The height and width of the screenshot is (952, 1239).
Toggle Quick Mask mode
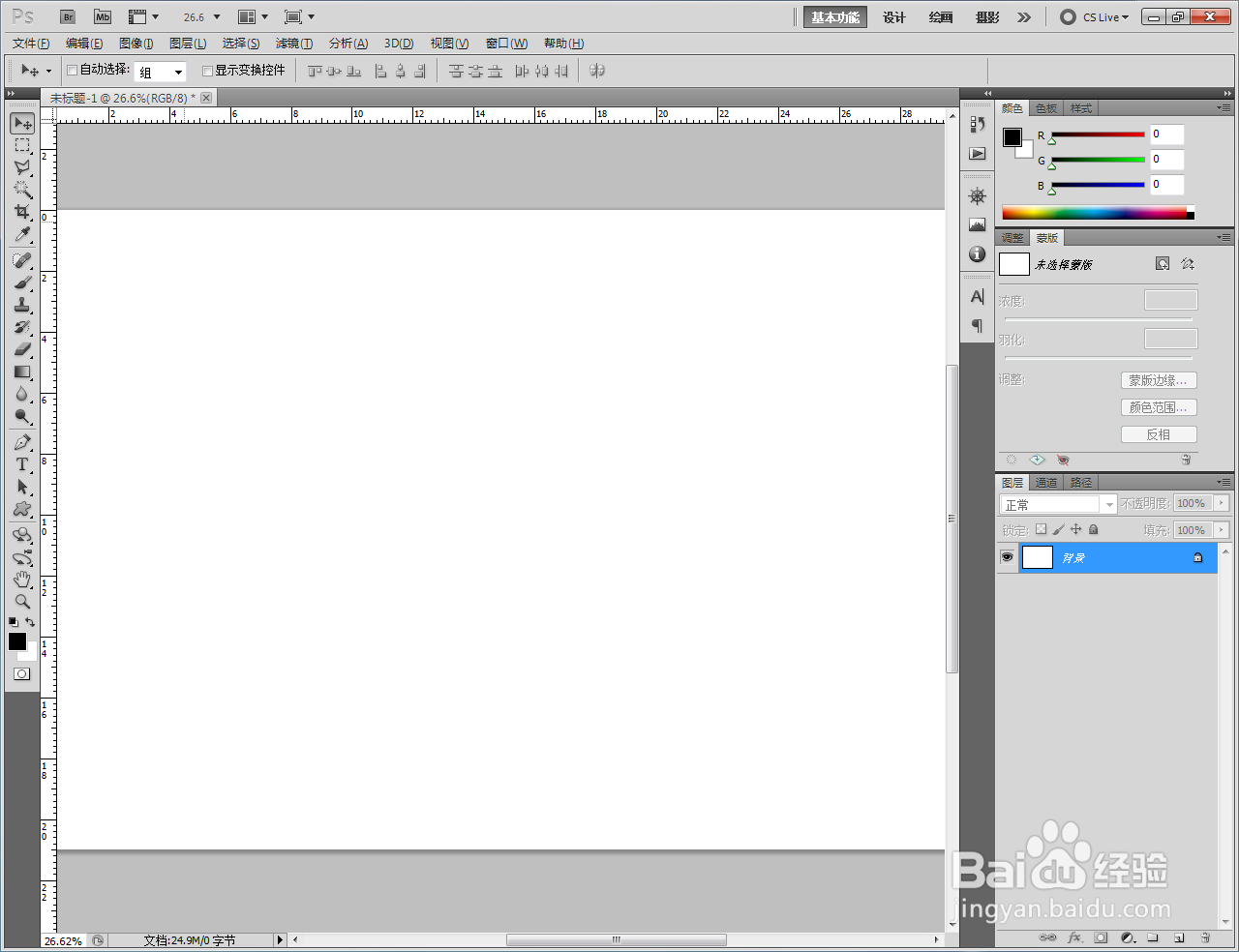(22, 674)
